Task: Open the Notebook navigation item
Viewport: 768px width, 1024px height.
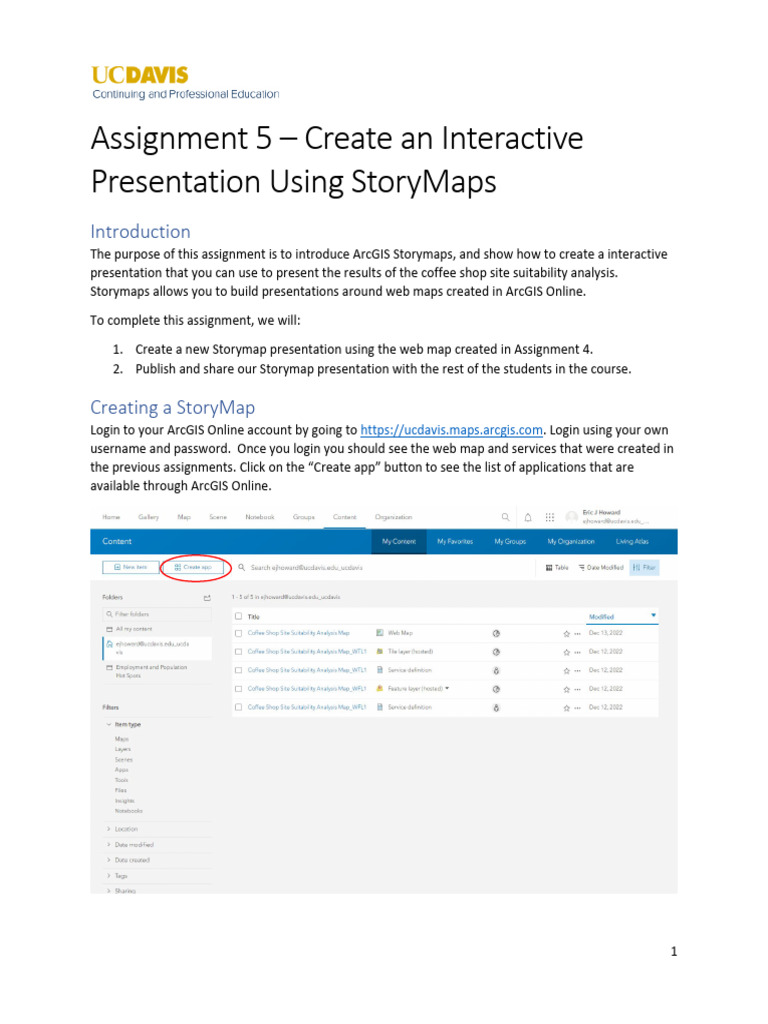Action: coord(260,517)
